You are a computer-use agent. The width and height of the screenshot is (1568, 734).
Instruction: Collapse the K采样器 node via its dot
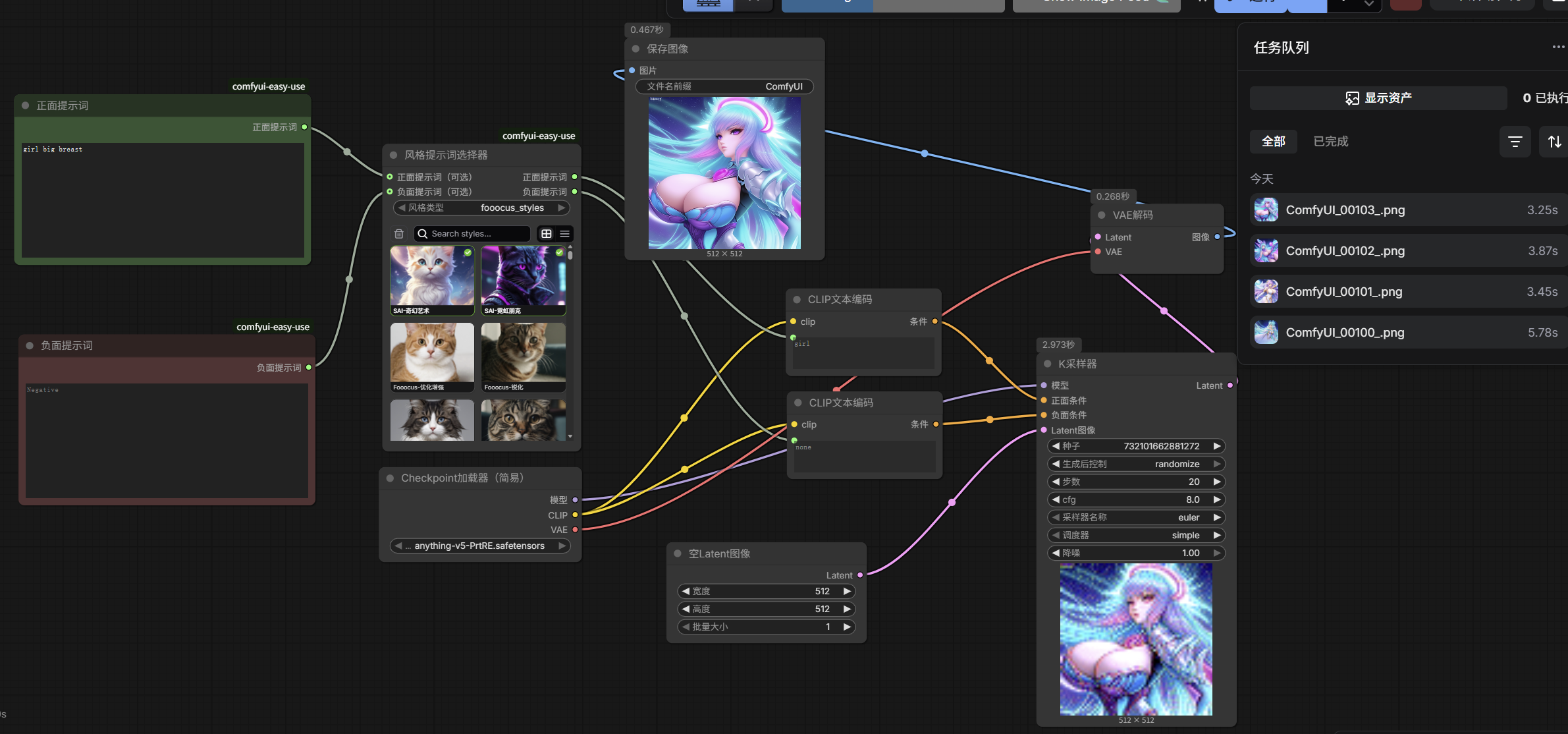click(1048, 364)
